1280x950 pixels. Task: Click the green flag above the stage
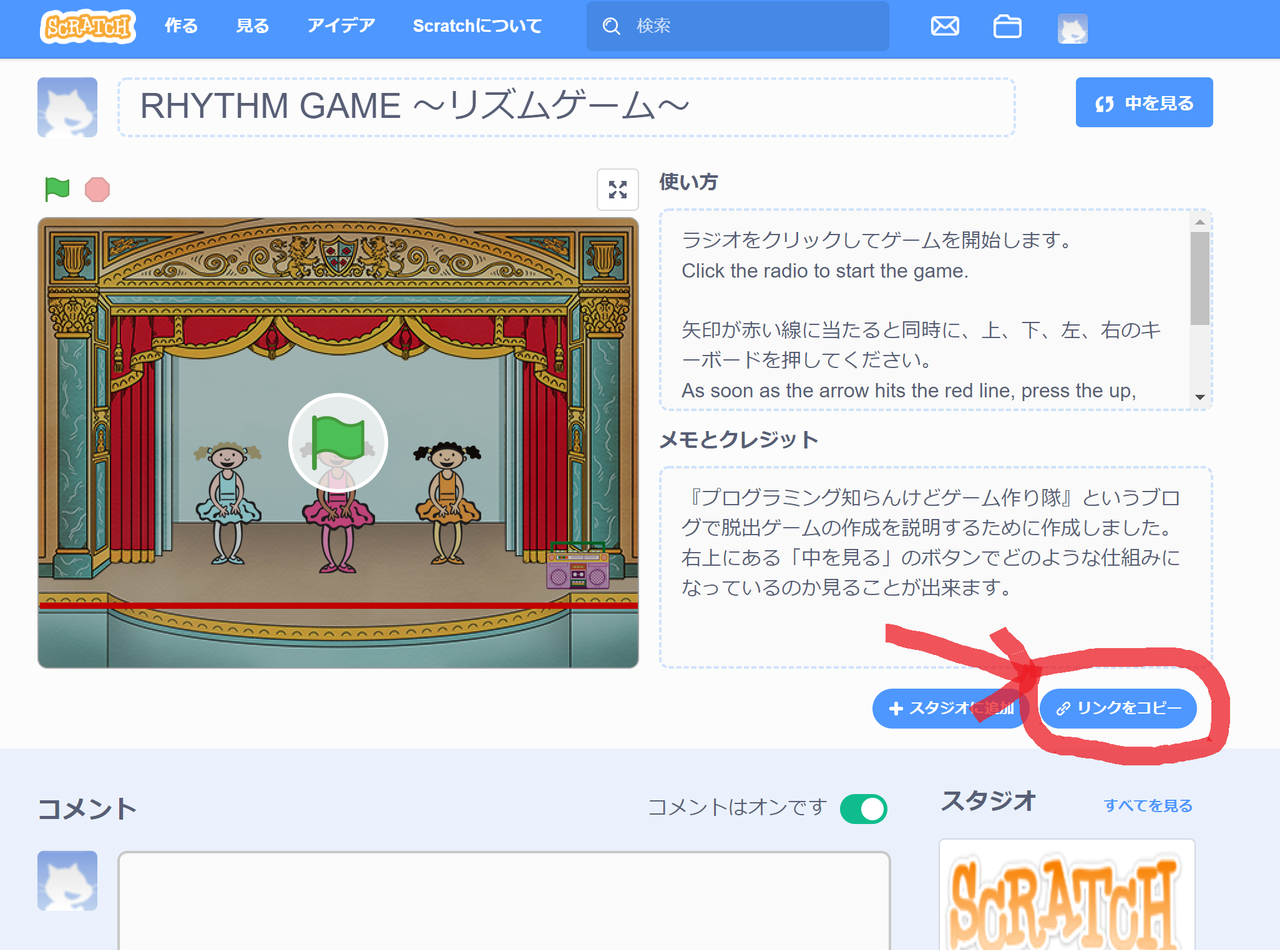click(x=58, y=188)
